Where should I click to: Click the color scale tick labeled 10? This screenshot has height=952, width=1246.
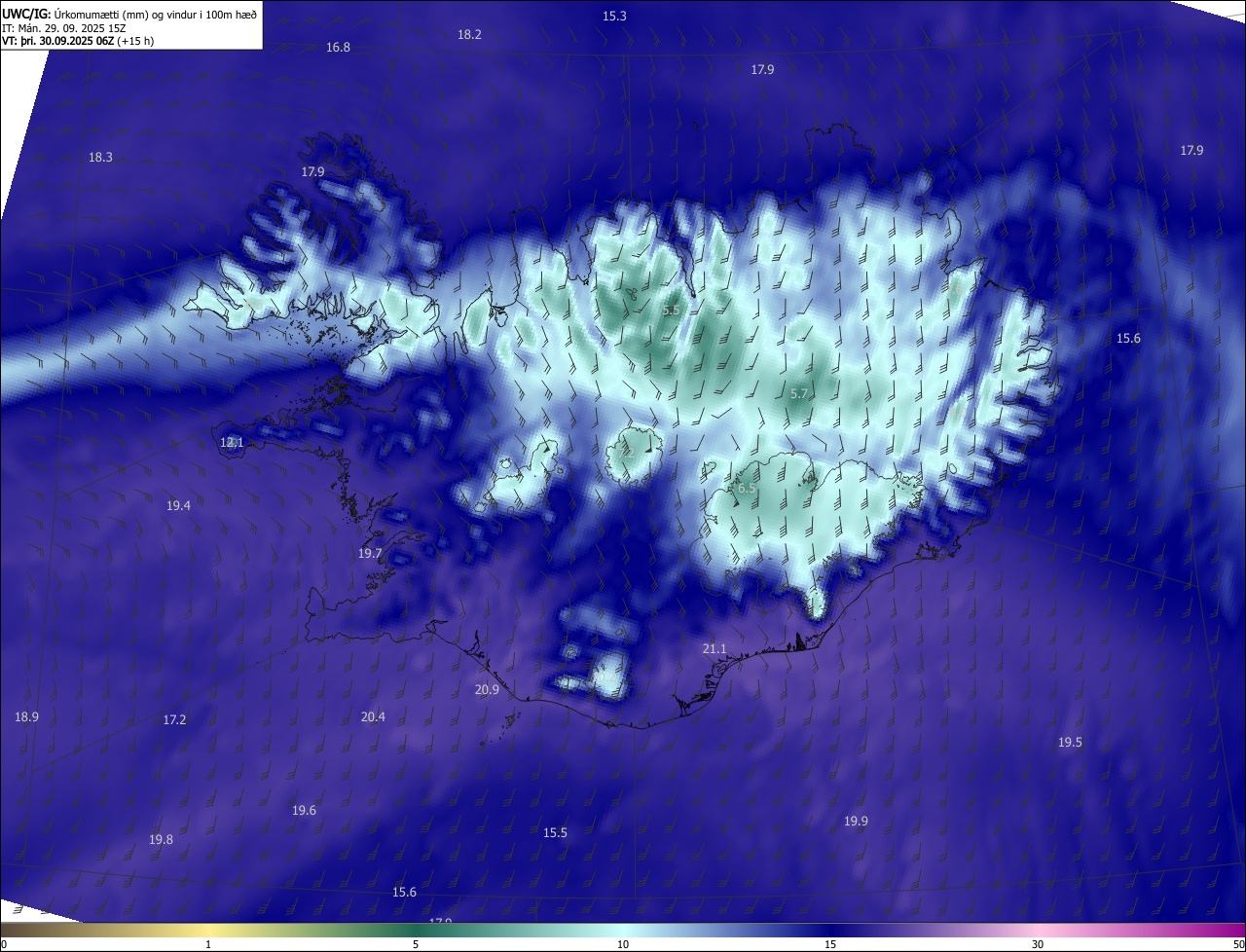623,944
